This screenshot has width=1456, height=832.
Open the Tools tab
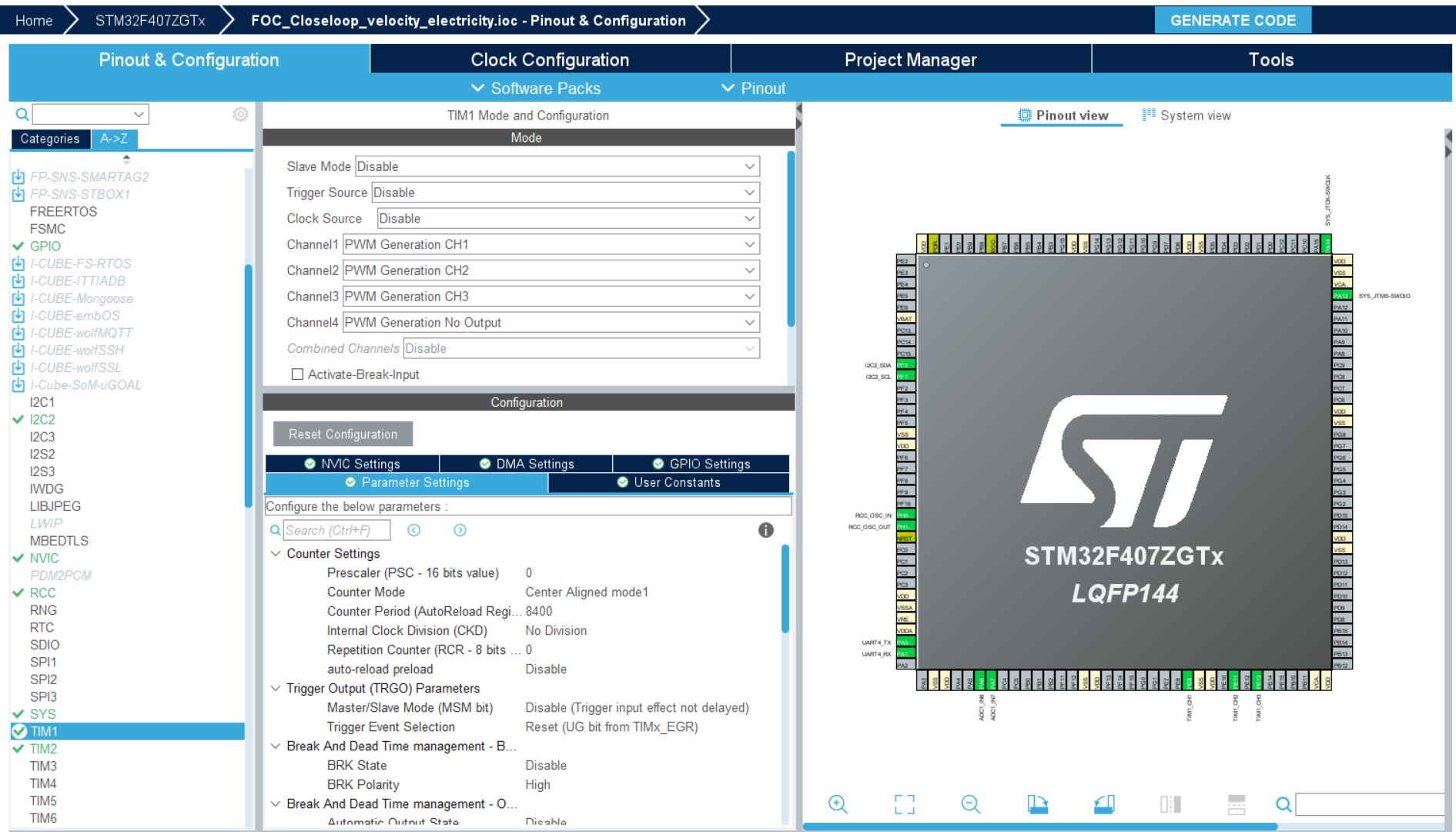pyautogui.click(x=1271, y=59)
